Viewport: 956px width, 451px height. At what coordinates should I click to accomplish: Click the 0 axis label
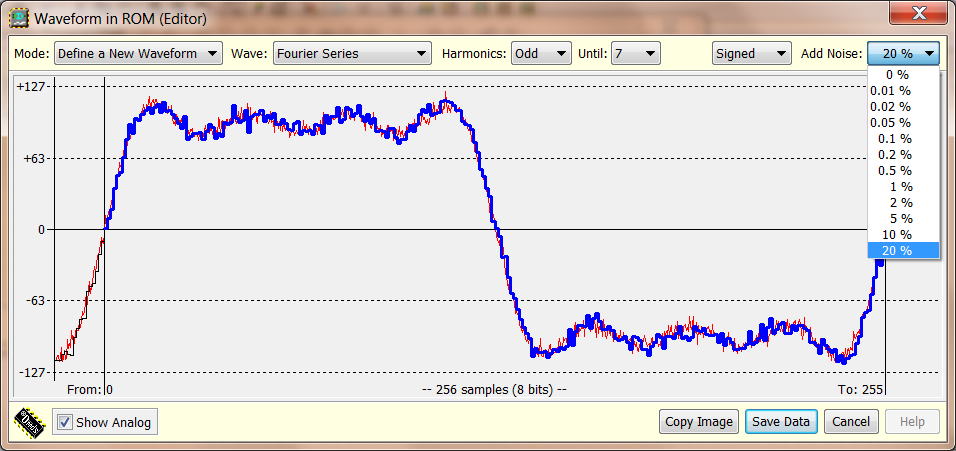click(42, 230)
